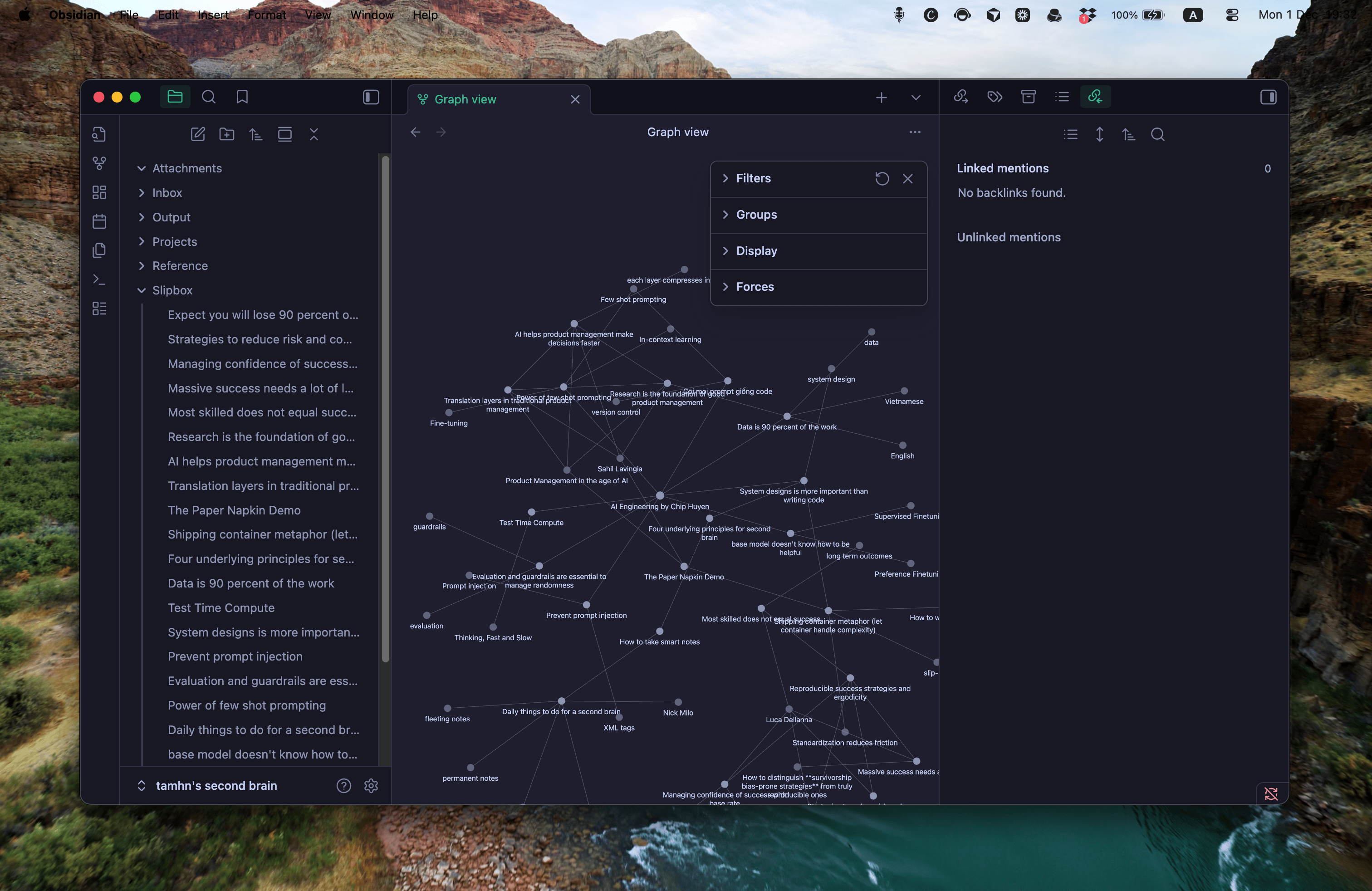Toggle the right sidebar
Image resolution: width=1372 pixels, height=891 pixels.
click(x=1268, y=97)
